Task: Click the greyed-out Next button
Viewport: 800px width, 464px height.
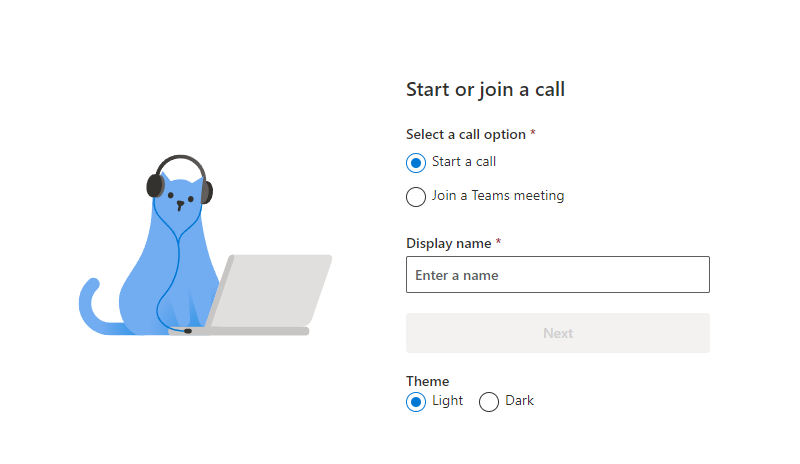Action: point(558,333)
